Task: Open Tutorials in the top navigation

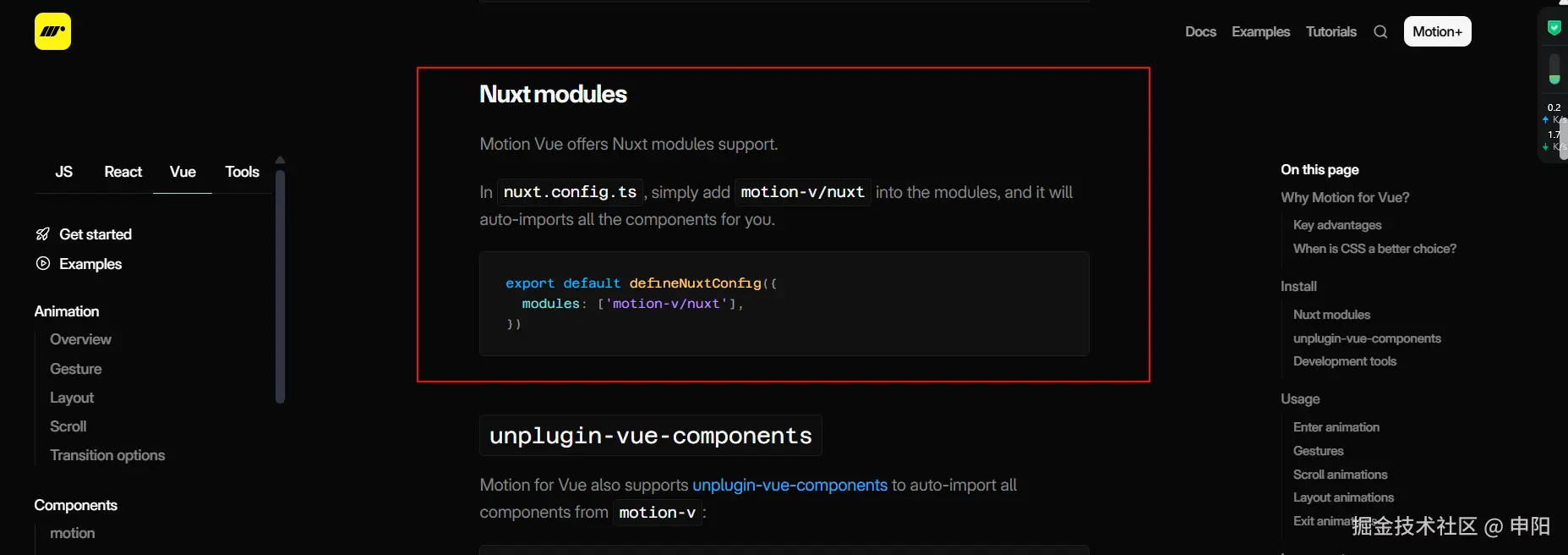Action: [x=1330, y=32]
